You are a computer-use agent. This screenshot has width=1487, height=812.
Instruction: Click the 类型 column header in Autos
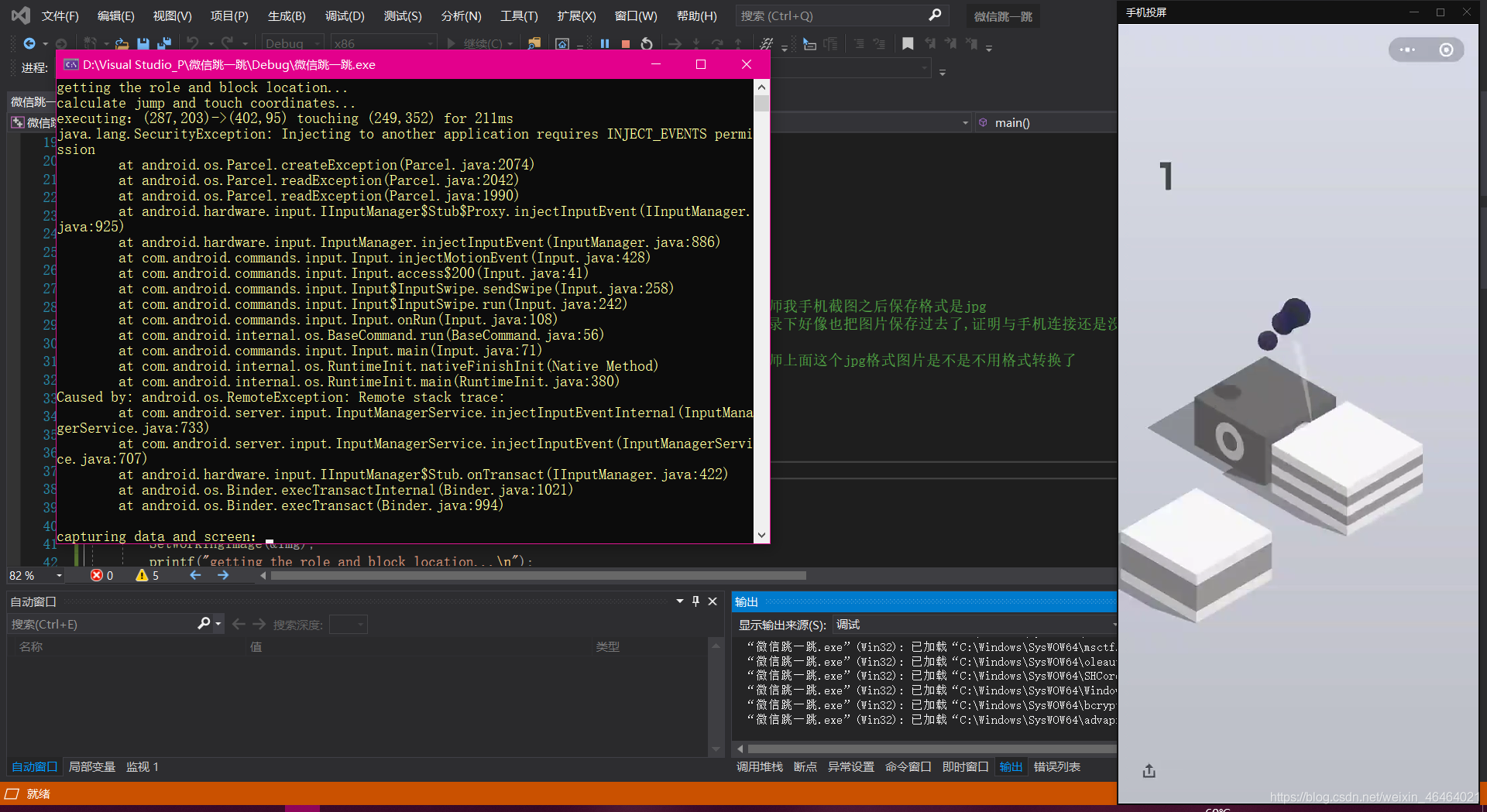click(x=608, y=646)
